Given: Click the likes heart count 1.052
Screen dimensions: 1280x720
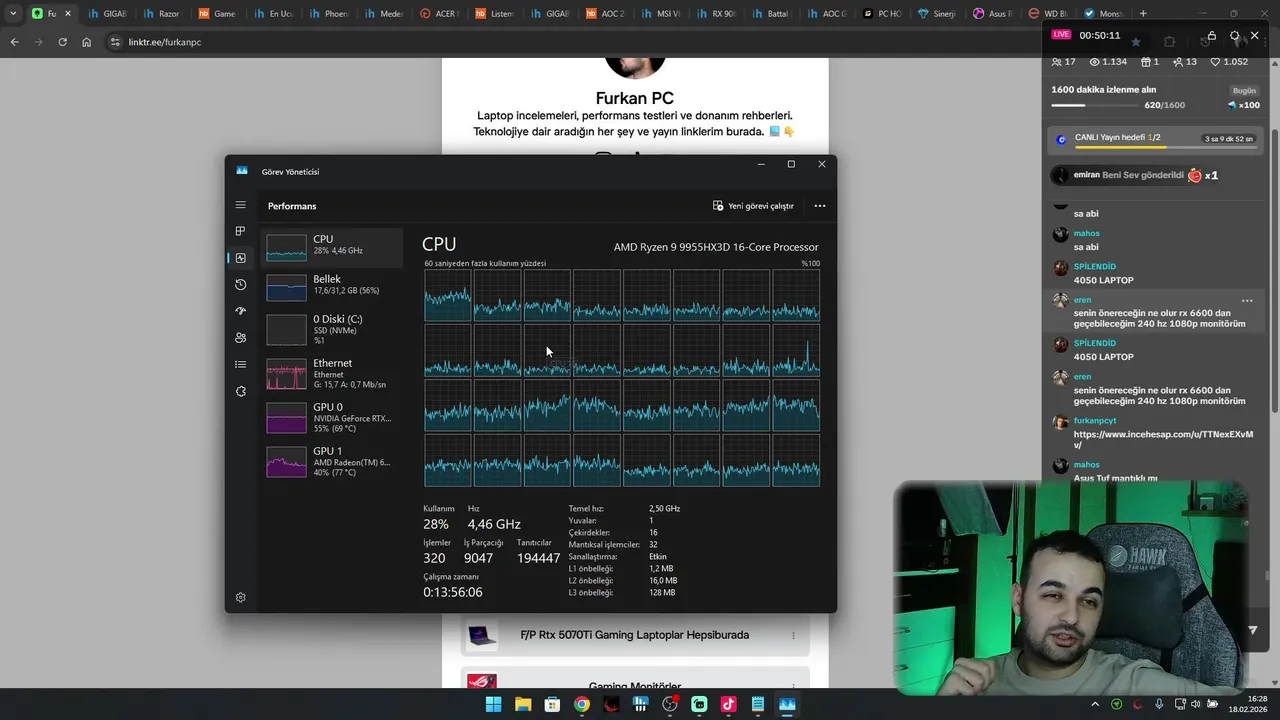Looking at the screenshot, I should pyautogui.click(x=1229, y=62).
